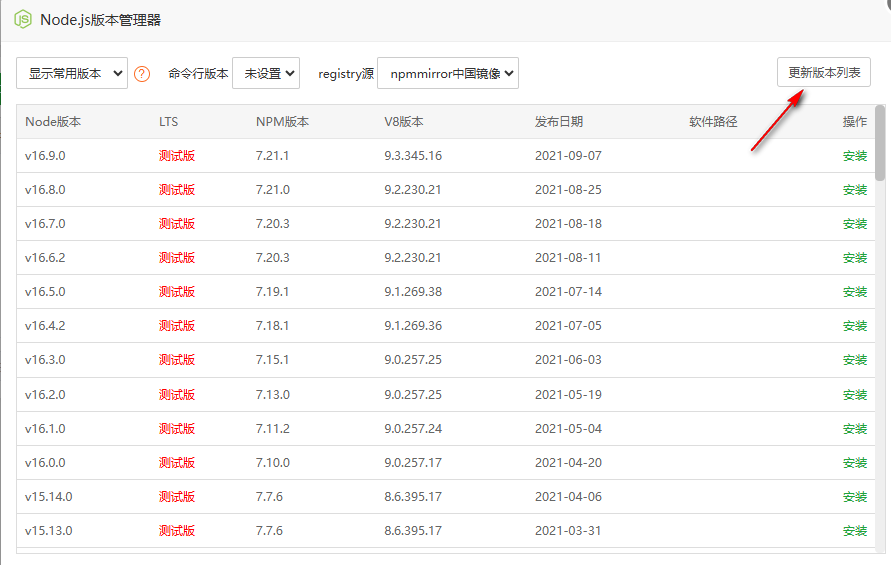Select the v16.0.0 version cell
The image size is (891, 565).
[x=45, y=463]
